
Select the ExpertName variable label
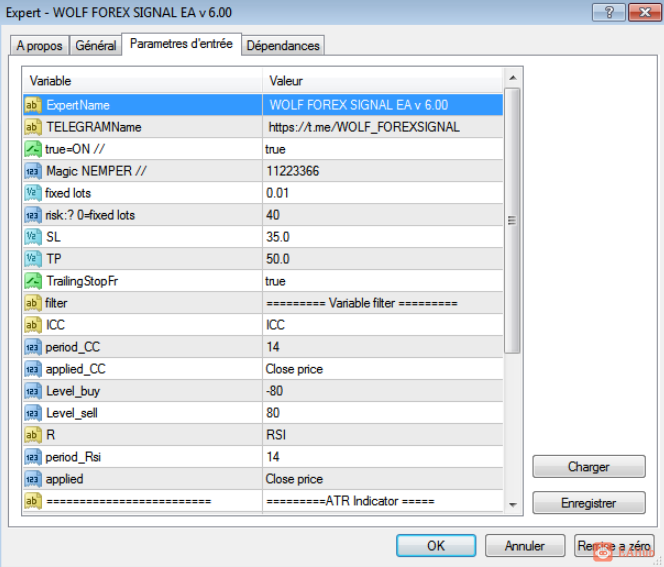pyautogui.click(x=78, y=105)
